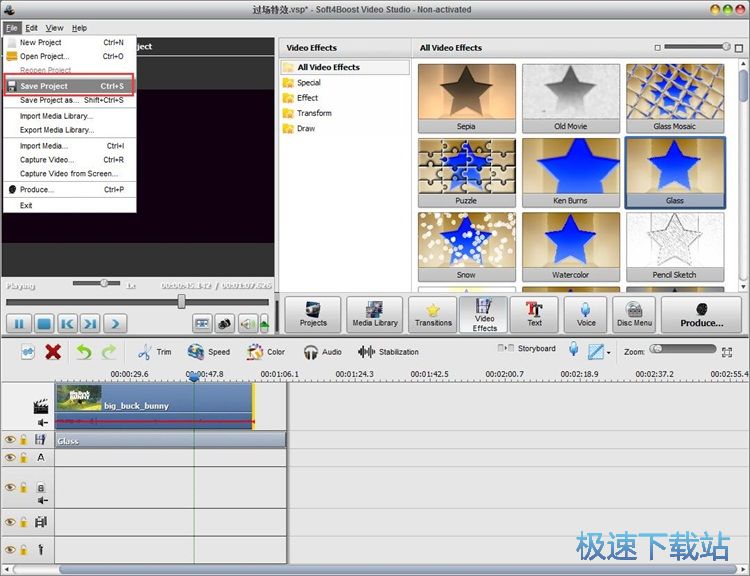Click the large Produce button
The width and height of the screenshot is (750, 576).
[701, 314]
